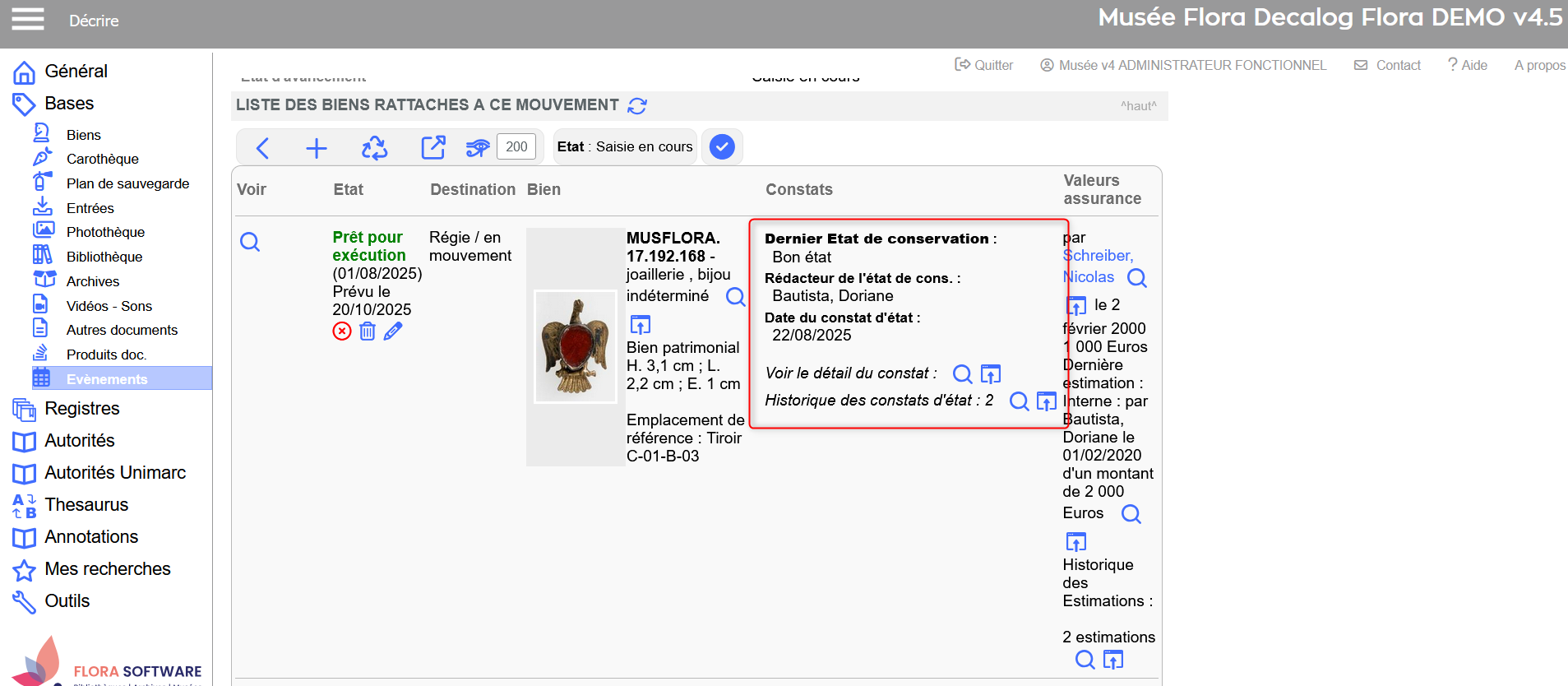Expand the Thesaurus sidebar section
1568x686 pixels.
[86, 505]
